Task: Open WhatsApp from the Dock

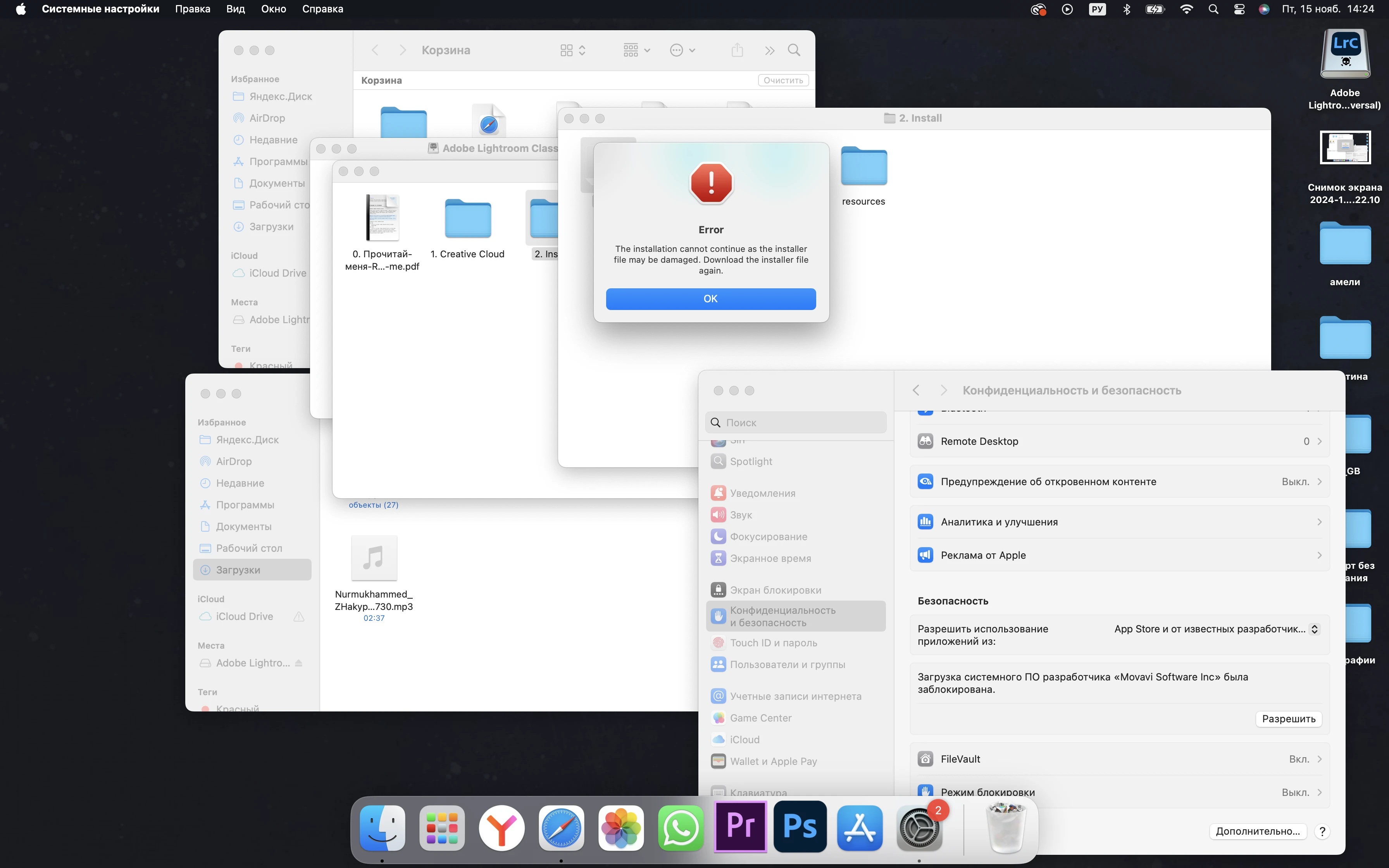Action: pyautogui.click(x=681, y=828)
